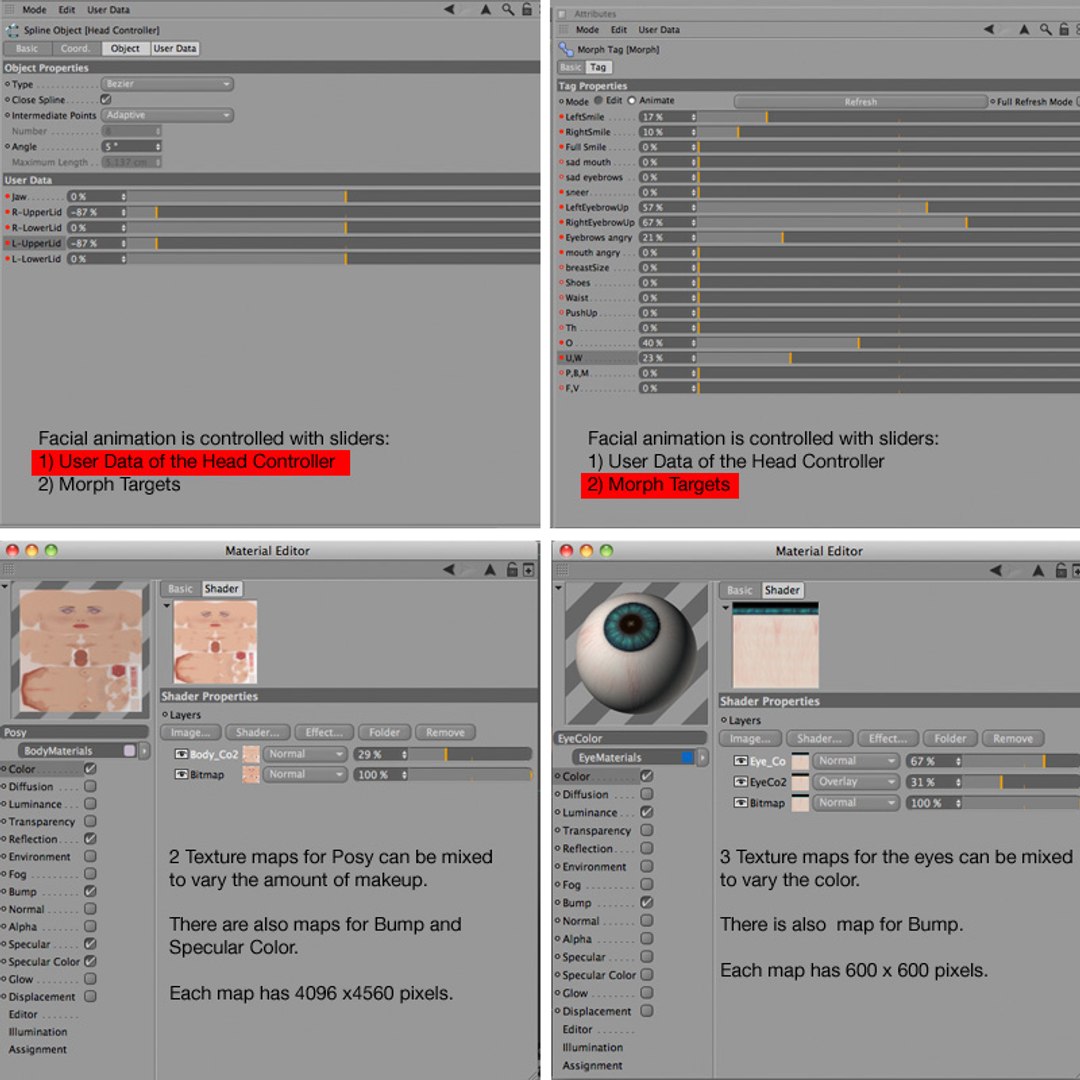Click the Image... button in Posy Shader Properties
The width and height of the screenshot is (1080, 1080).
coord(191,732)
